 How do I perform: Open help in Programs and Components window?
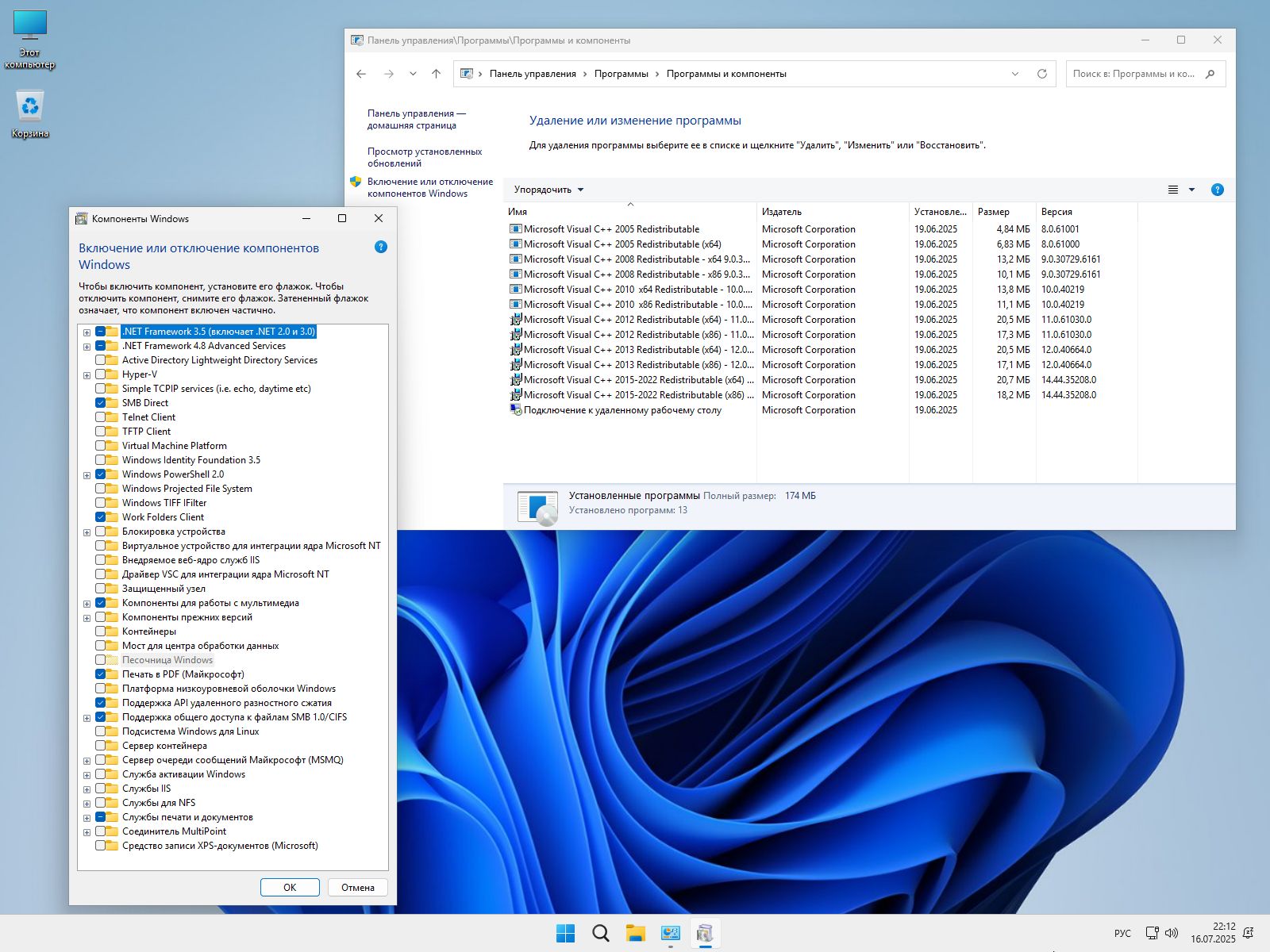pyautogui.click(x=1217, y=190)
